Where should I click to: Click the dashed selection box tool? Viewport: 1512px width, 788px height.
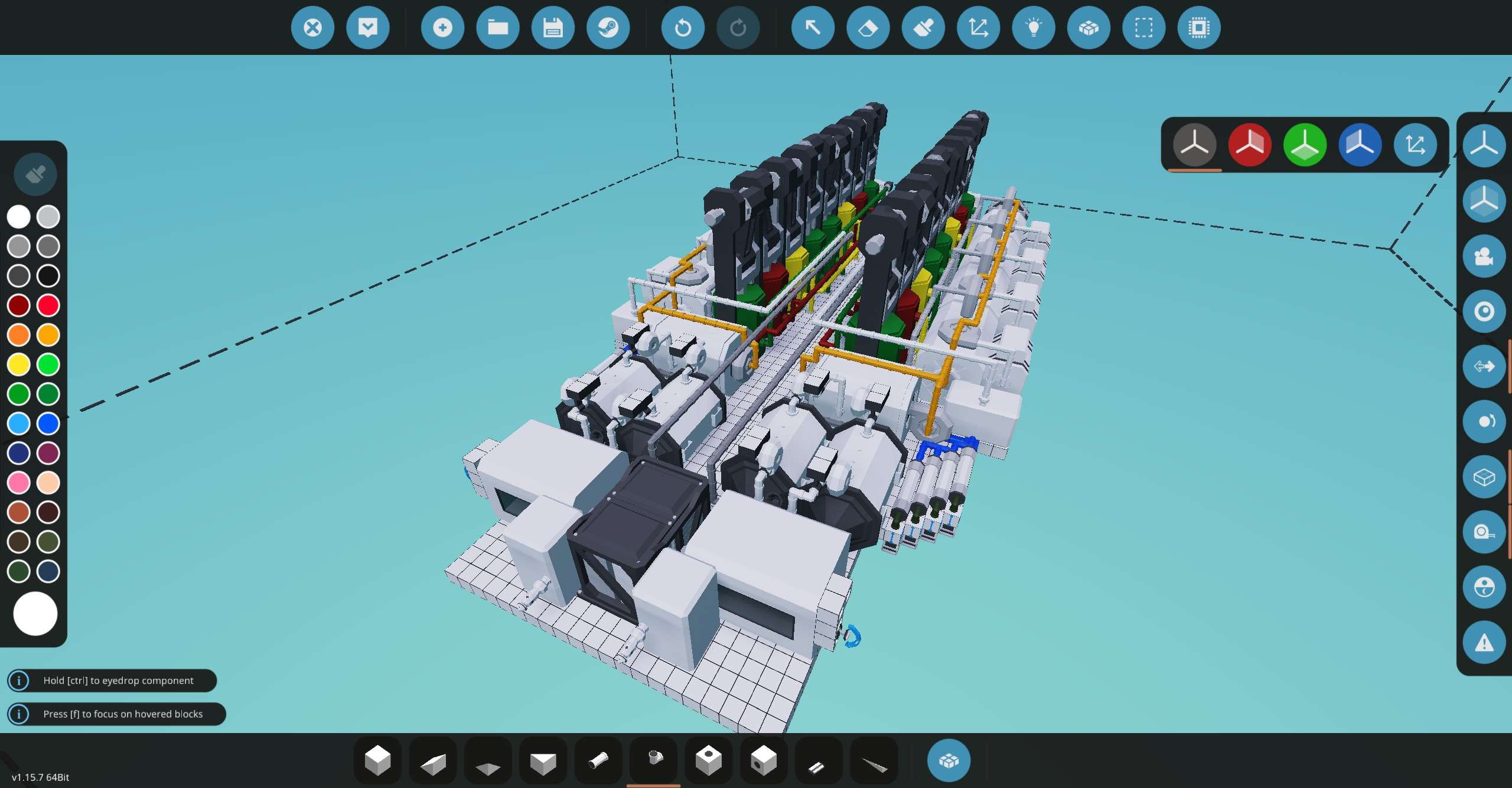1143,28
